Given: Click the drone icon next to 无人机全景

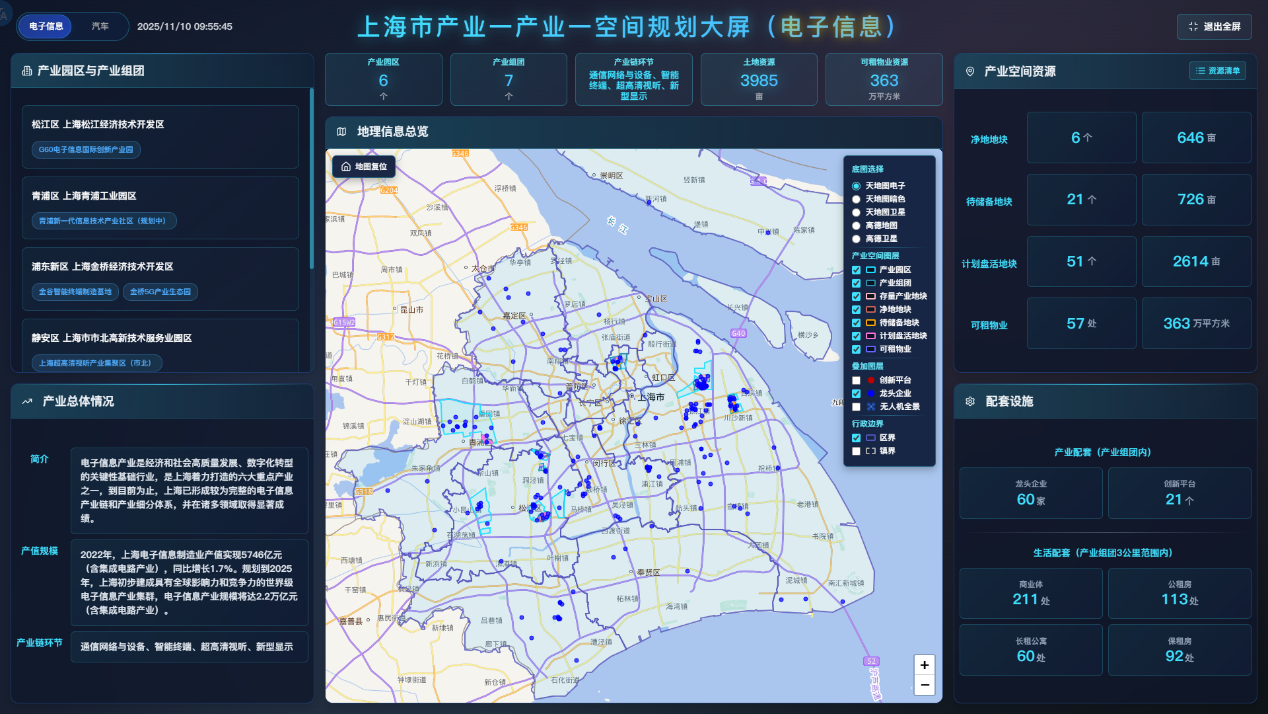Looking at the screenshot, I should pyautogui.click(x=870, y=404).
